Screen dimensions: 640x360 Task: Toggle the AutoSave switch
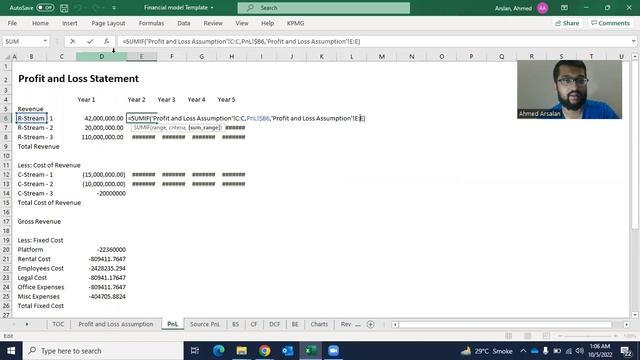coord(45,8)
